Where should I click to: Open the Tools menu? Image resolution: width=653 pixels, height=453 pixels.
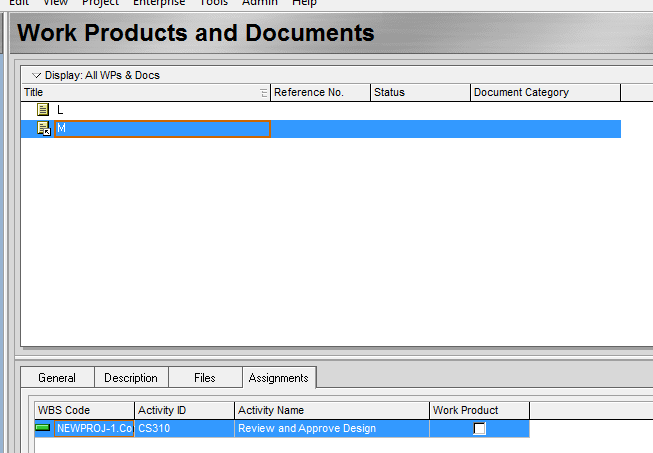214,2
